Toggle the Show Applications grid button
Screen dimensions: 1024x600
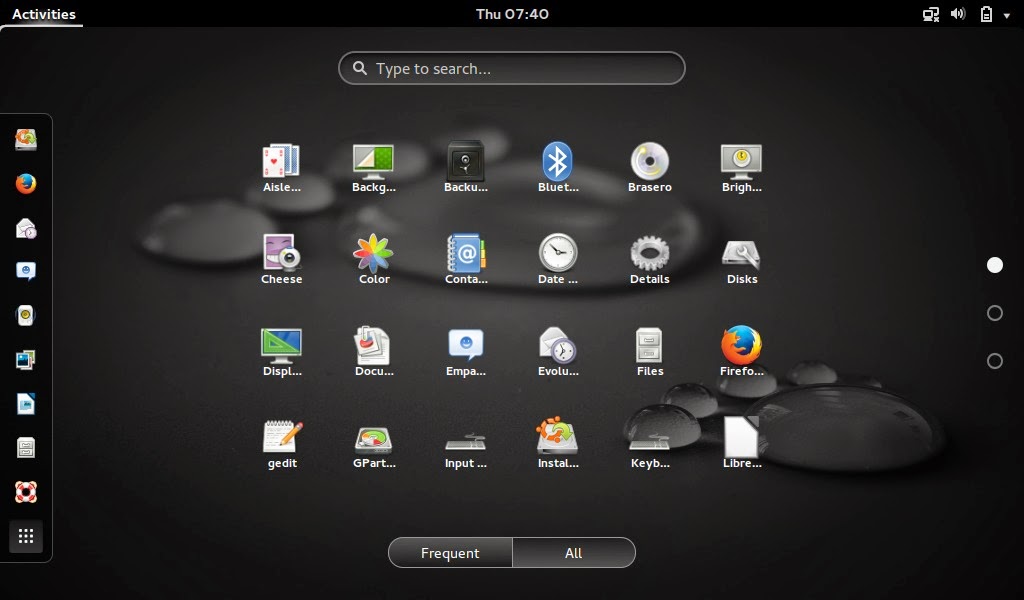click(26, 537)
